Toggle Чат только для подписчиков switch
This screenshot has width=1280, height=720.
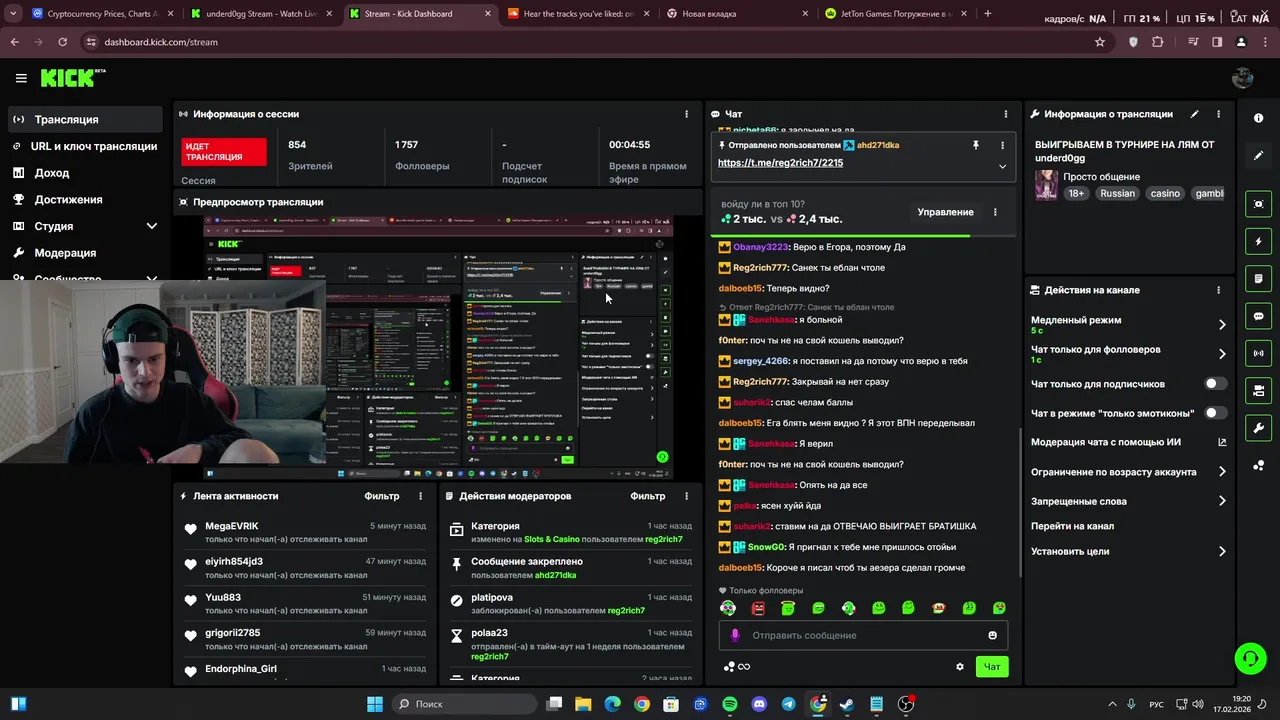click(x=1215, y=384)
